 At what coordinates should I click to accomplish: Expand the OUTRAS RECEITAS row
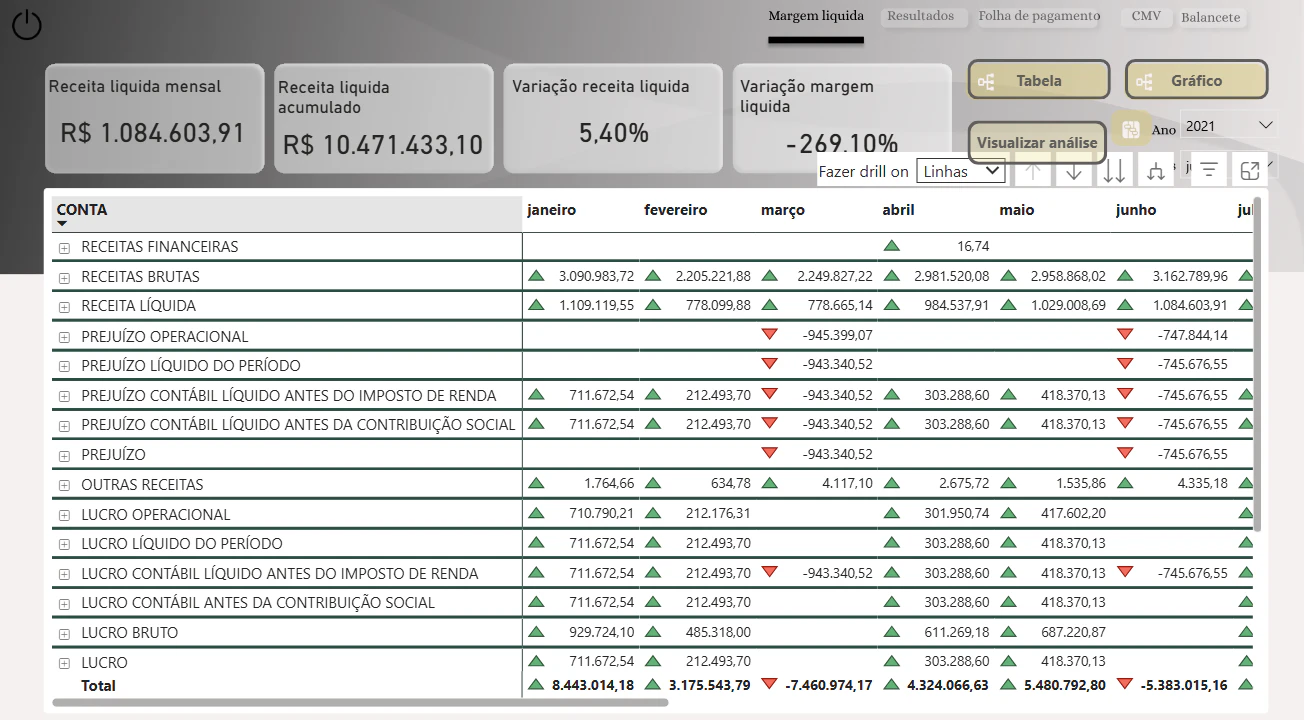tap(64, 485)
